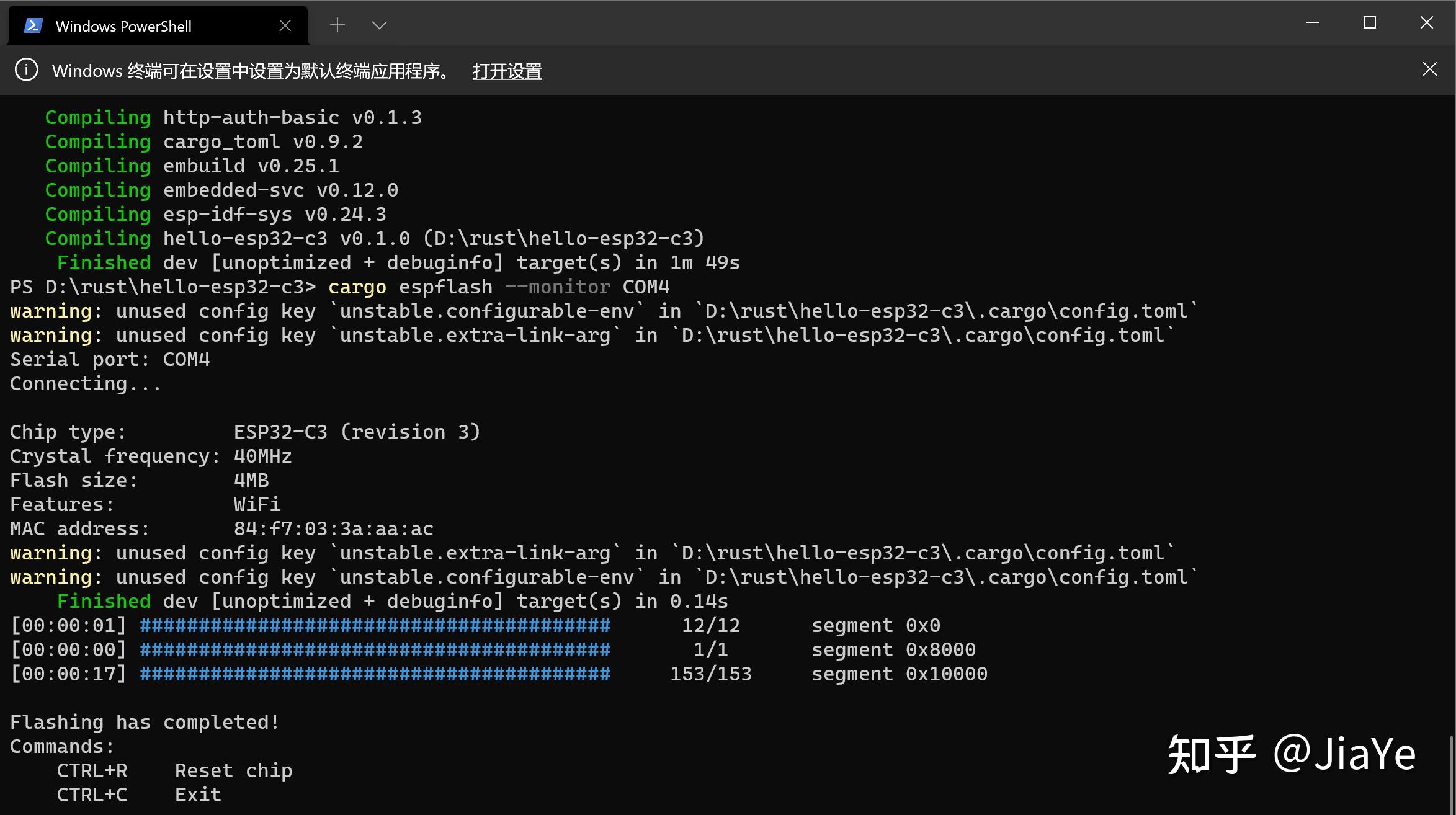Open a new tab with the plus button
Screen dimensions: 1456x815
pyautogui.click(x=337, y=25)
